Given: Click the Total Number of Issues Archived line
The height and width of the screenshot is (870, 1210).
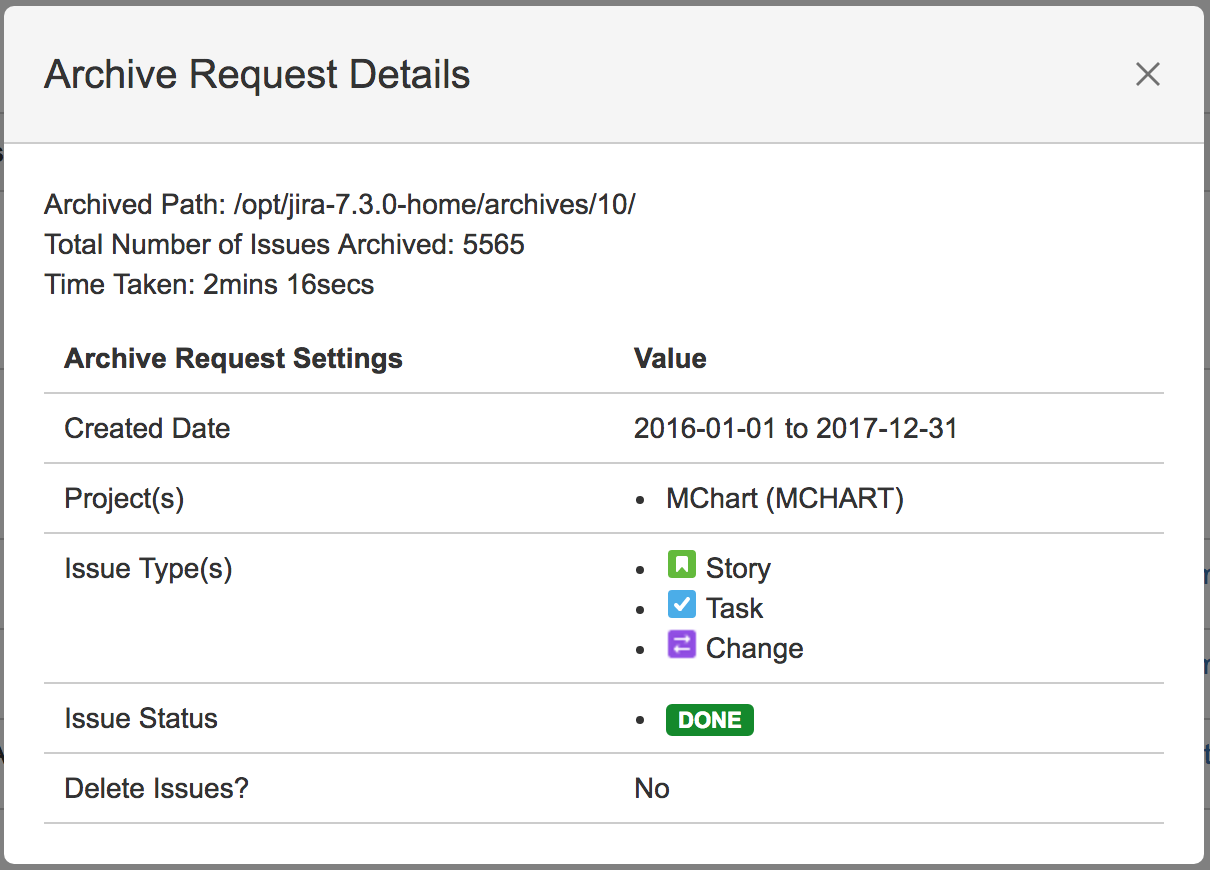Looking at the screenshot, I should pos(285,244).
